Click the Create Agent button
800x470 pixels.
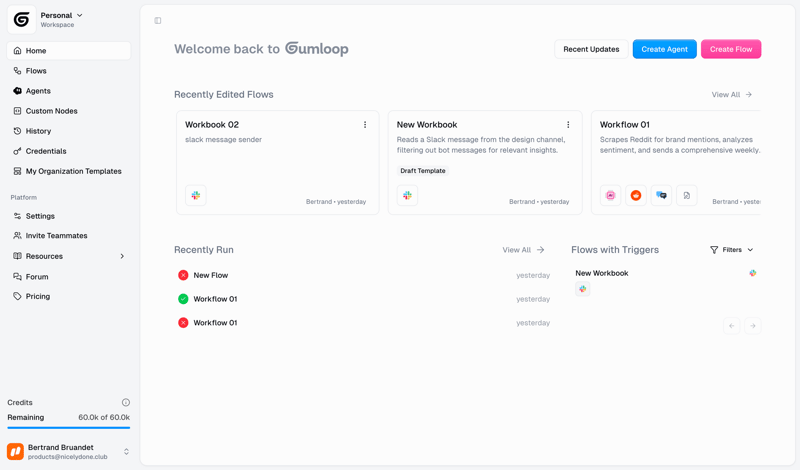[664, 49]
